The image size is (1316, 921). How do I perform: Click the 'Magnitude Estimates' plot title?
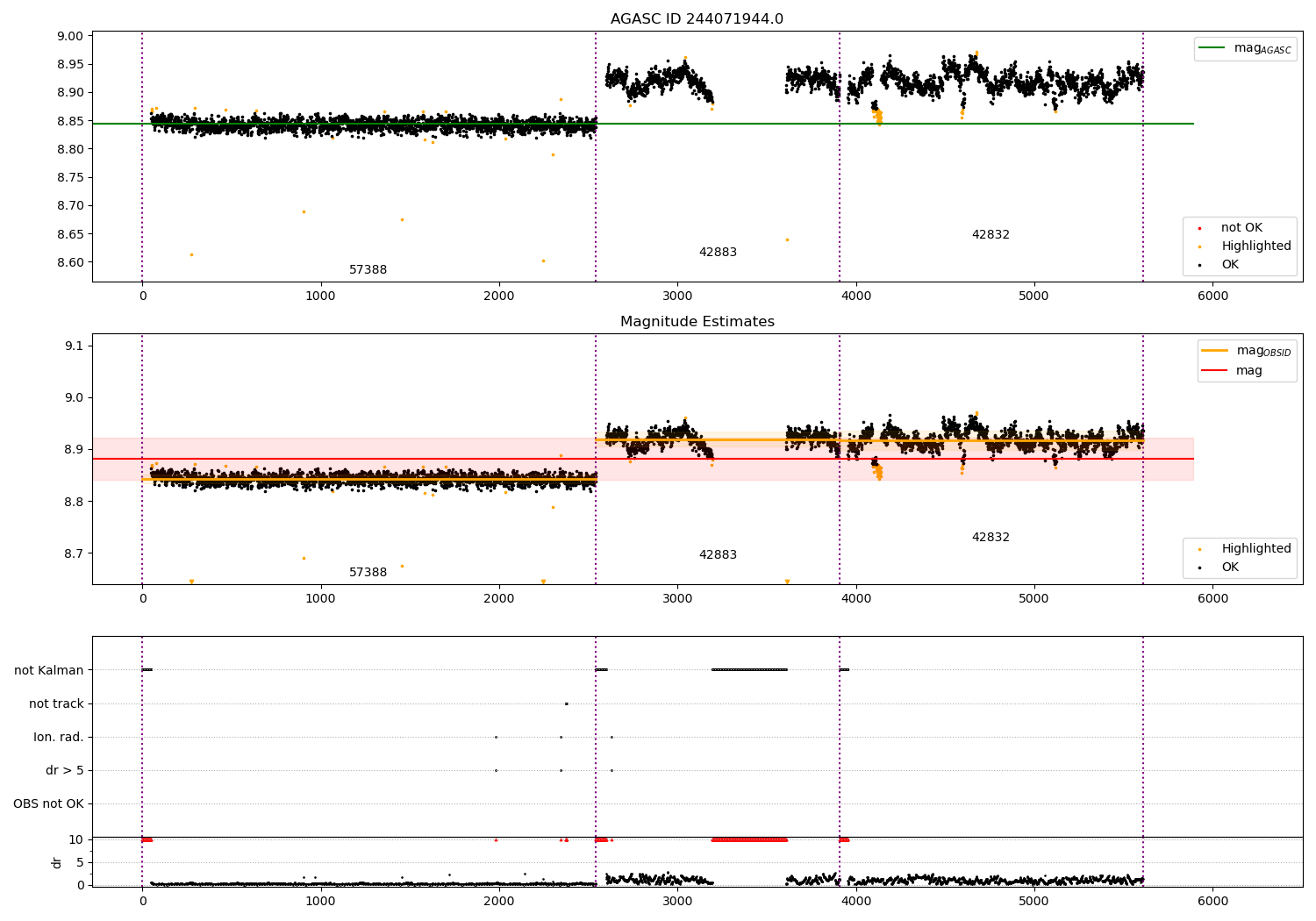click(x=697, y=322)
